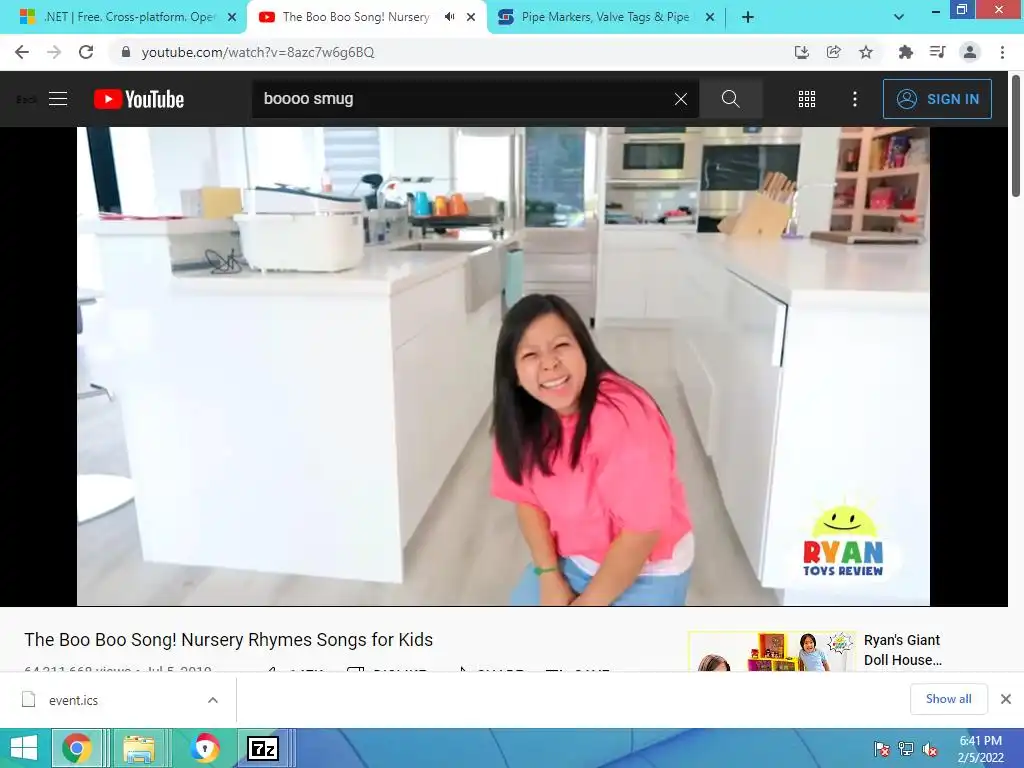The height and width of the screenshot is (768, 1024).
Task: Click the SIGN IN button
Action: point(937,99)
